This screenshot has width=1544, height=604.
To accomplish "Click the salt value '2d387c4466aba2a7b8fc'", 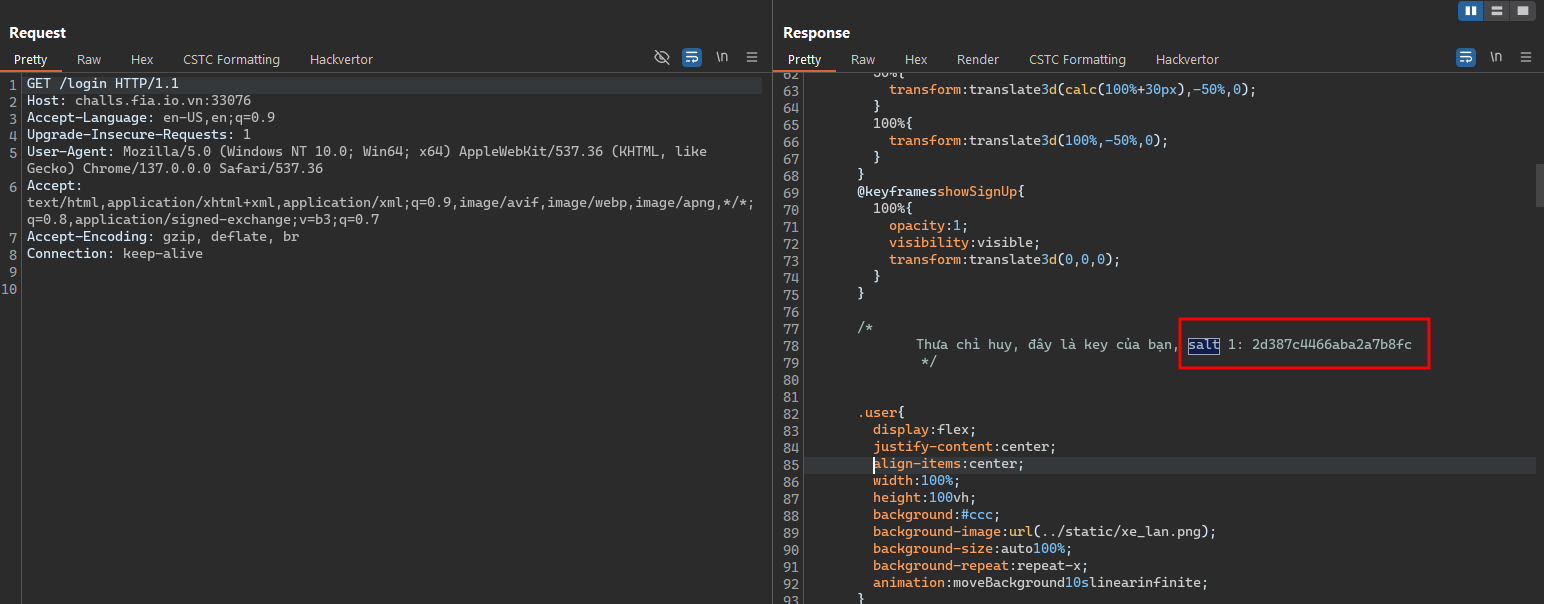I will click(x=1332, y=345).
